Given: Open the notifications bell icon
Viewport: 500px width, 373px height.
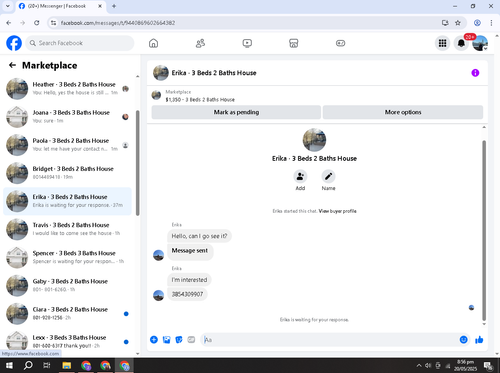Looking at the screenshot, I should [x=461, y=43].
